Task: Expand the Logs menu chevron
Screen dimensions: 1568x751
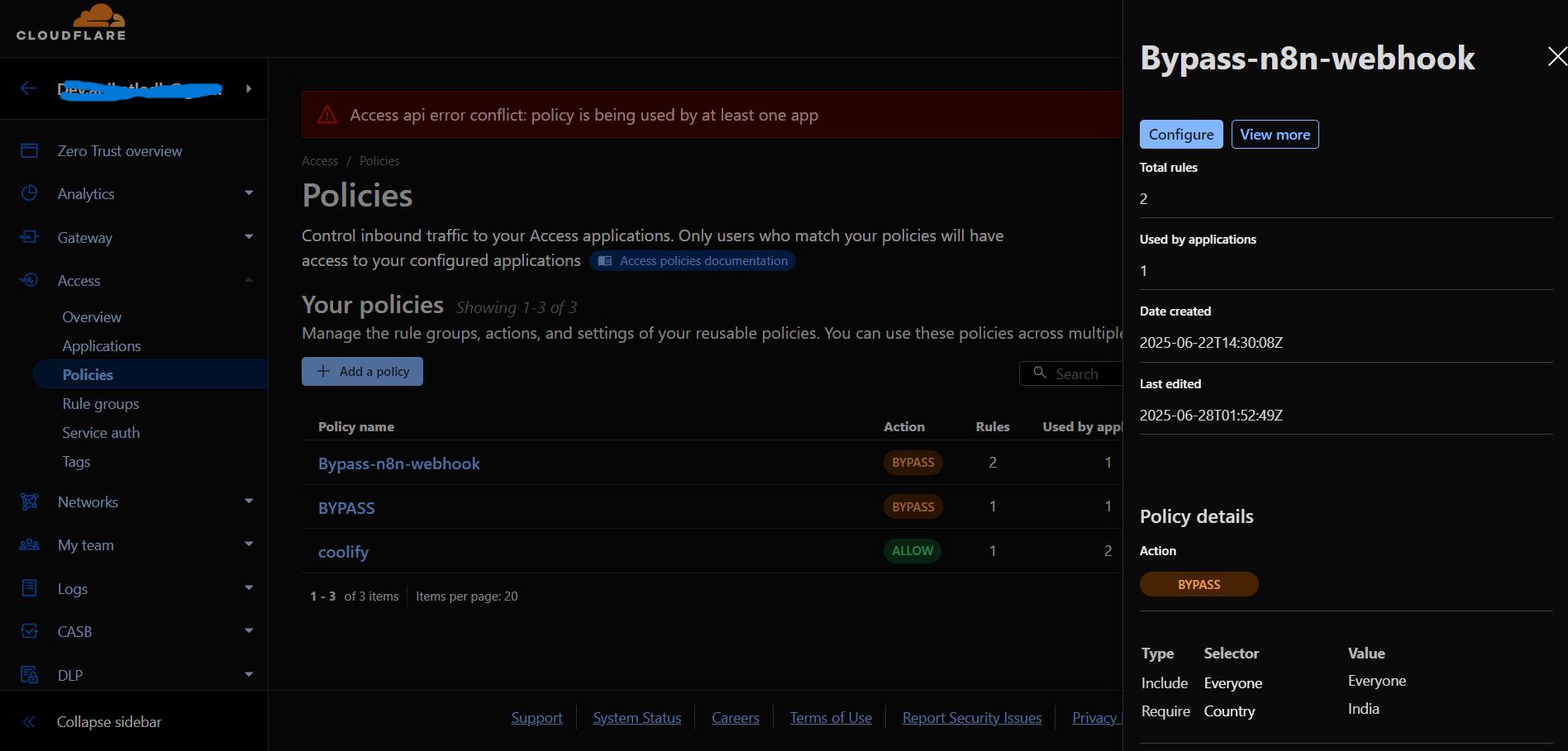Action: pyautogui.click(x=249, y=588)
